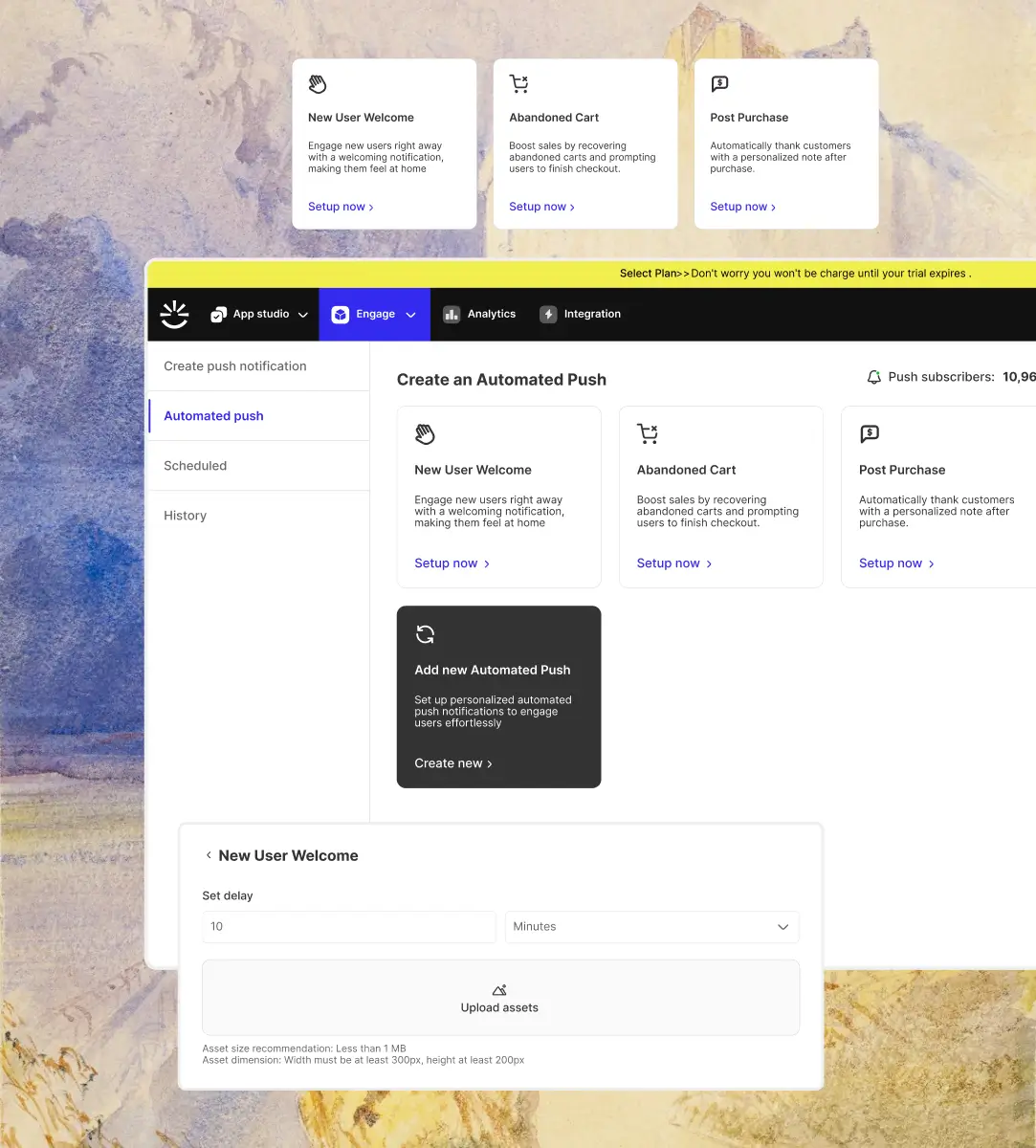This screenshot has height=1148, width=1036.
Task: Click the Engage cube icon
Action: pos(341,314)
